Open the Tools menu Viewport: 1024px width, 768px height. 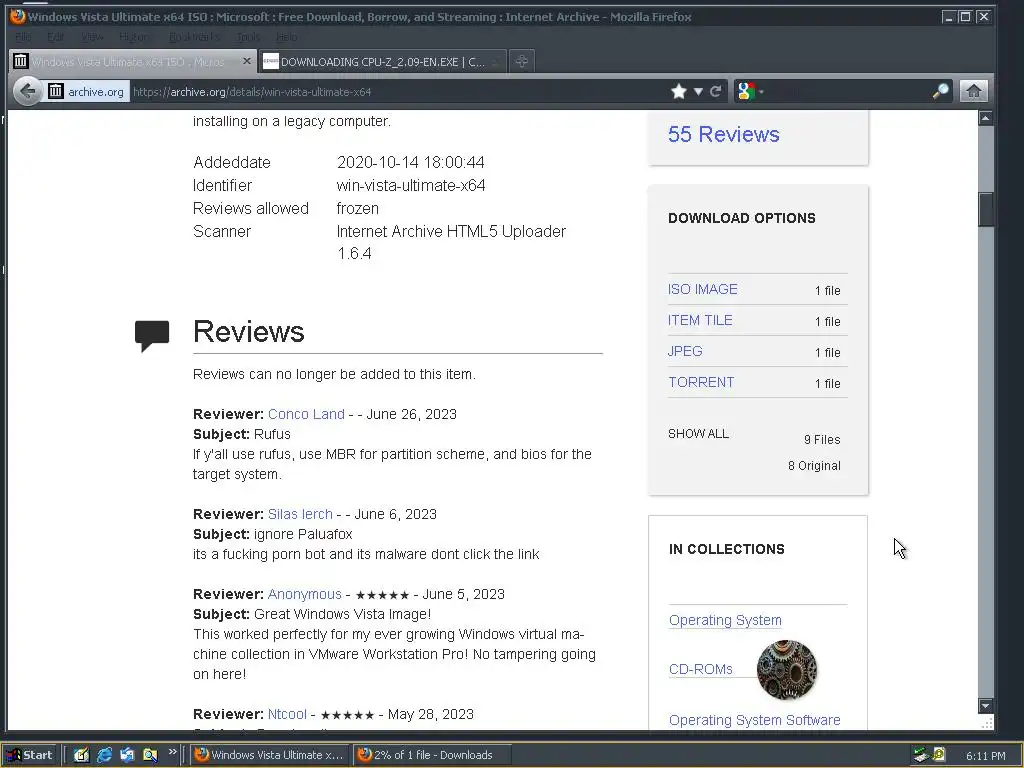(248, 37)
